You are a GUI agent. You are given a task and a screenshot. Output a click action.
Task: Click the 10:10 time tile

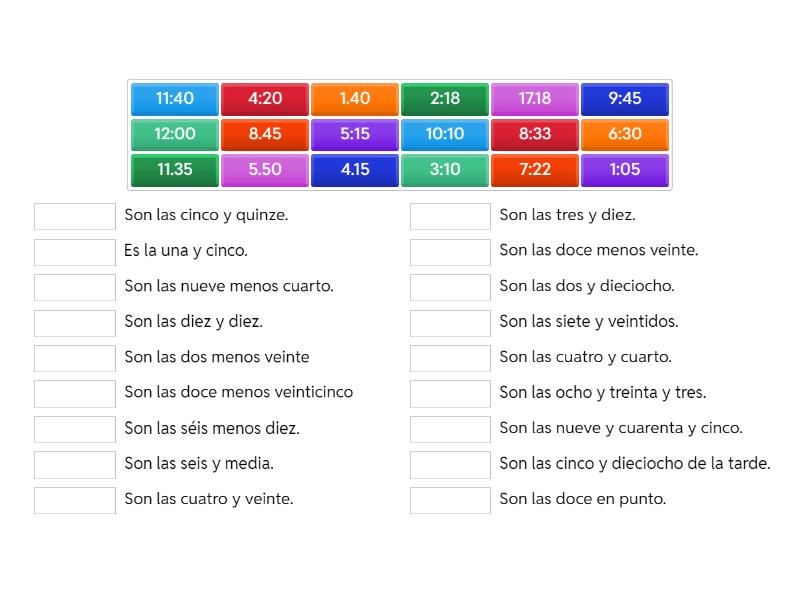click(445, 134)
